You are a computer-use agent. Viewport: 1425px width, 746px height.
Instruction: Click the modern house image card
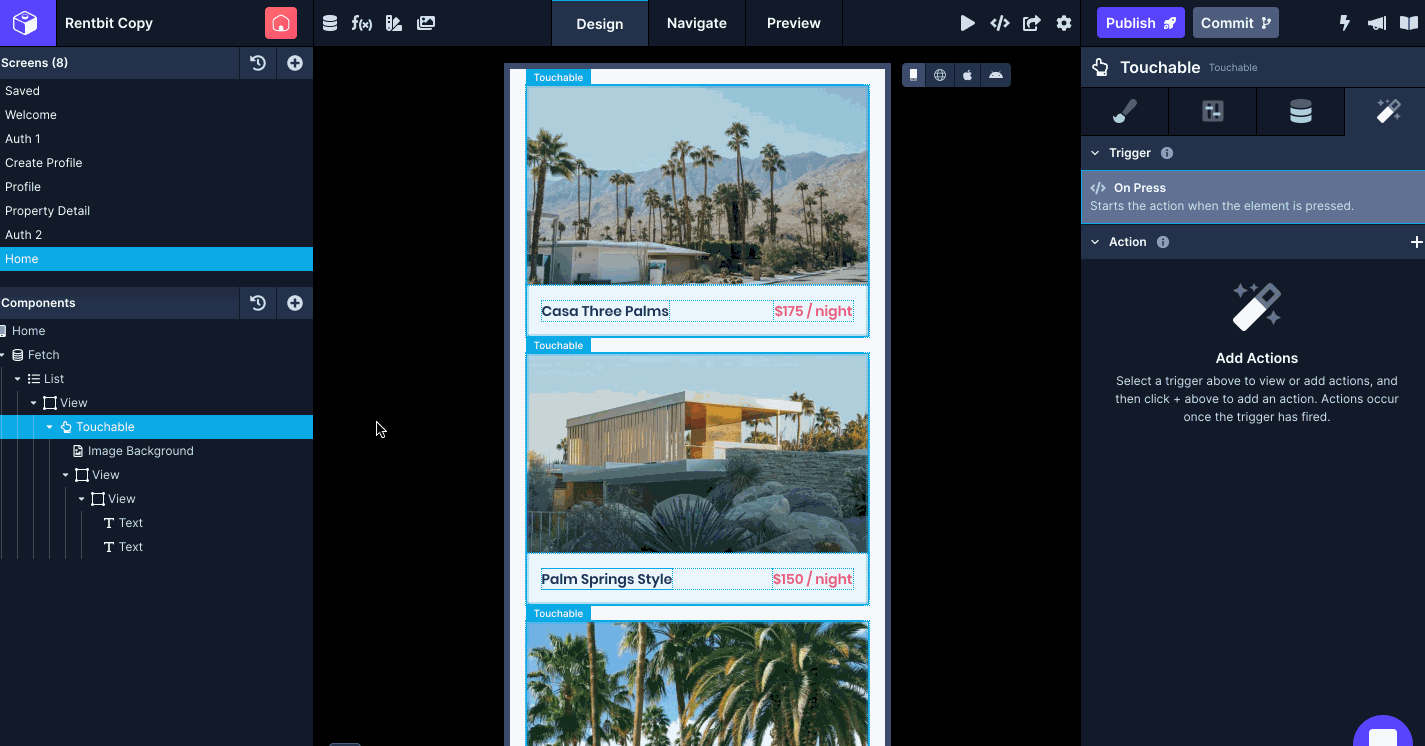pyautogui.click(x=697, y=453)
